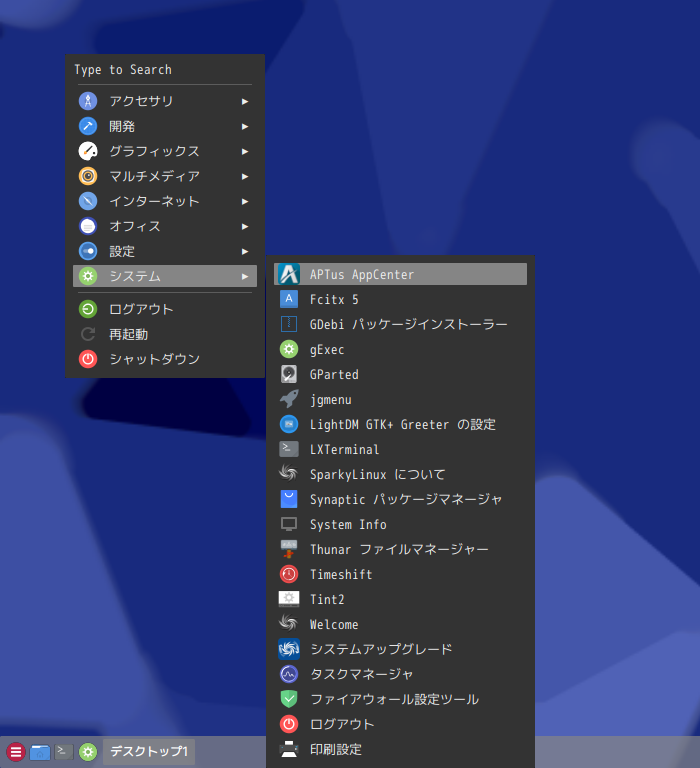Screen dimensions: 700x768
Task: Click the Tint2 icon
Action: click(289, 599)
